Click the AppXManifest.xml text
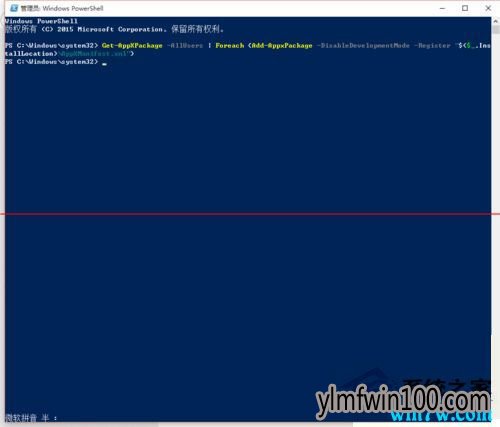Image resolution: width=500 pixels, height=427 pixels. 94,53
